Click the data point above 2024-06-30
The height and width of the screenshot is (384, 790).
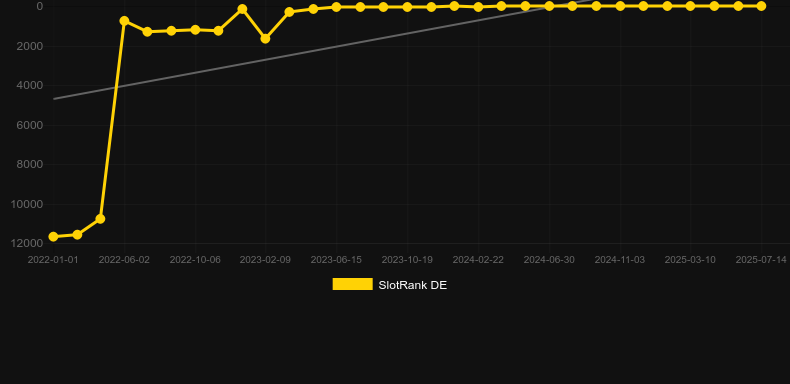pos(549,6)
